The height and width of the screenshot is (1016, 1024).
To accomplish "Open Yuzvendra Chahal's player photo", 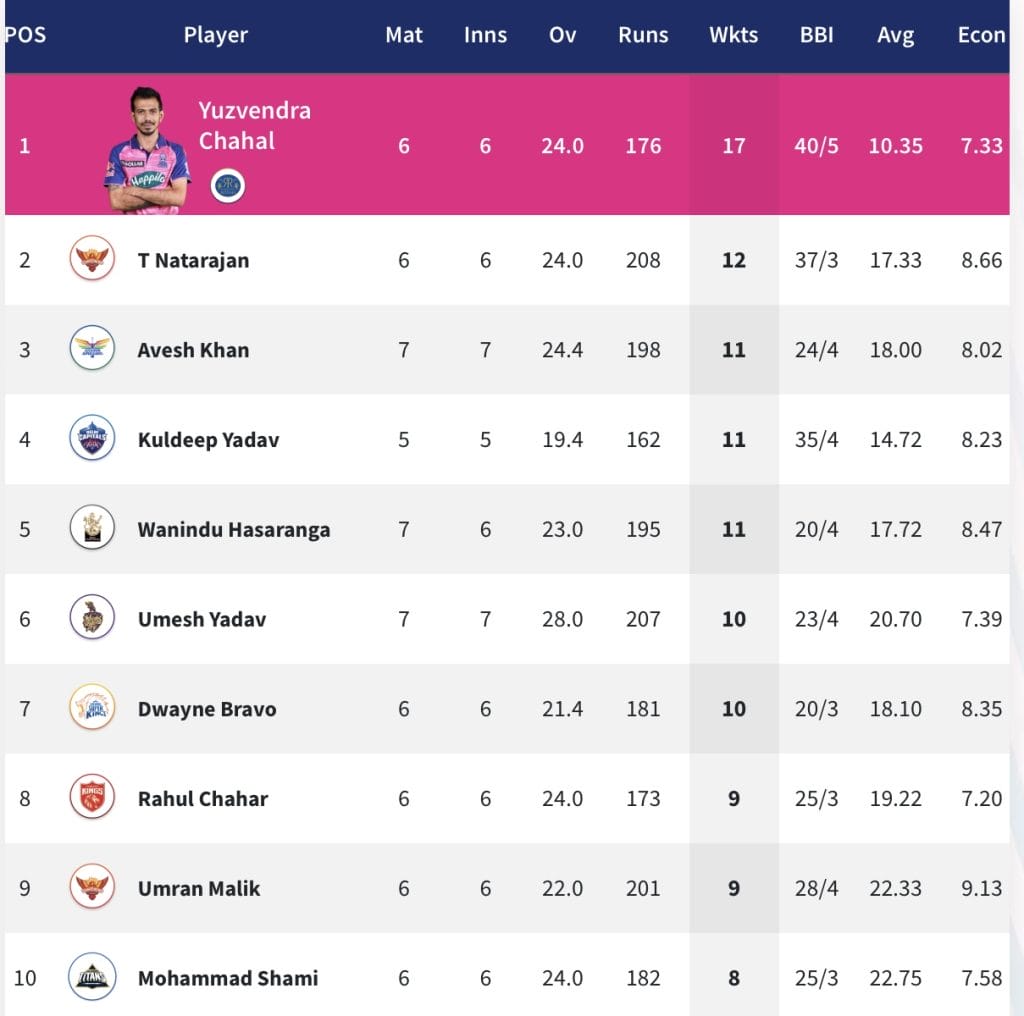I will tap(146, 150).
